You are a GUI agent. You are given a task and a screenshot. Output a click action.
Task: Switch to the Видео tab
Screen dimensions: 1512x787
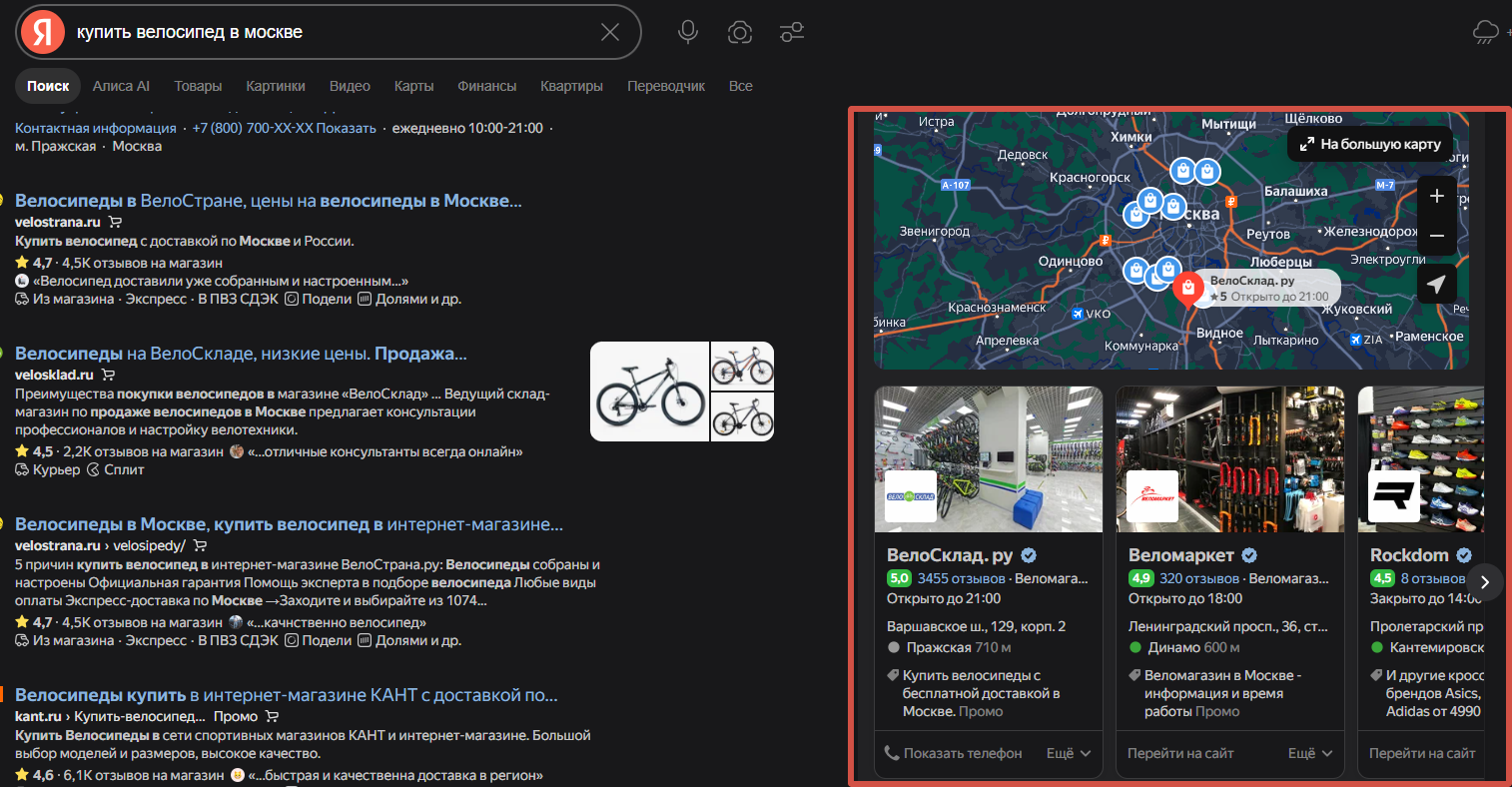pos(350,86)
